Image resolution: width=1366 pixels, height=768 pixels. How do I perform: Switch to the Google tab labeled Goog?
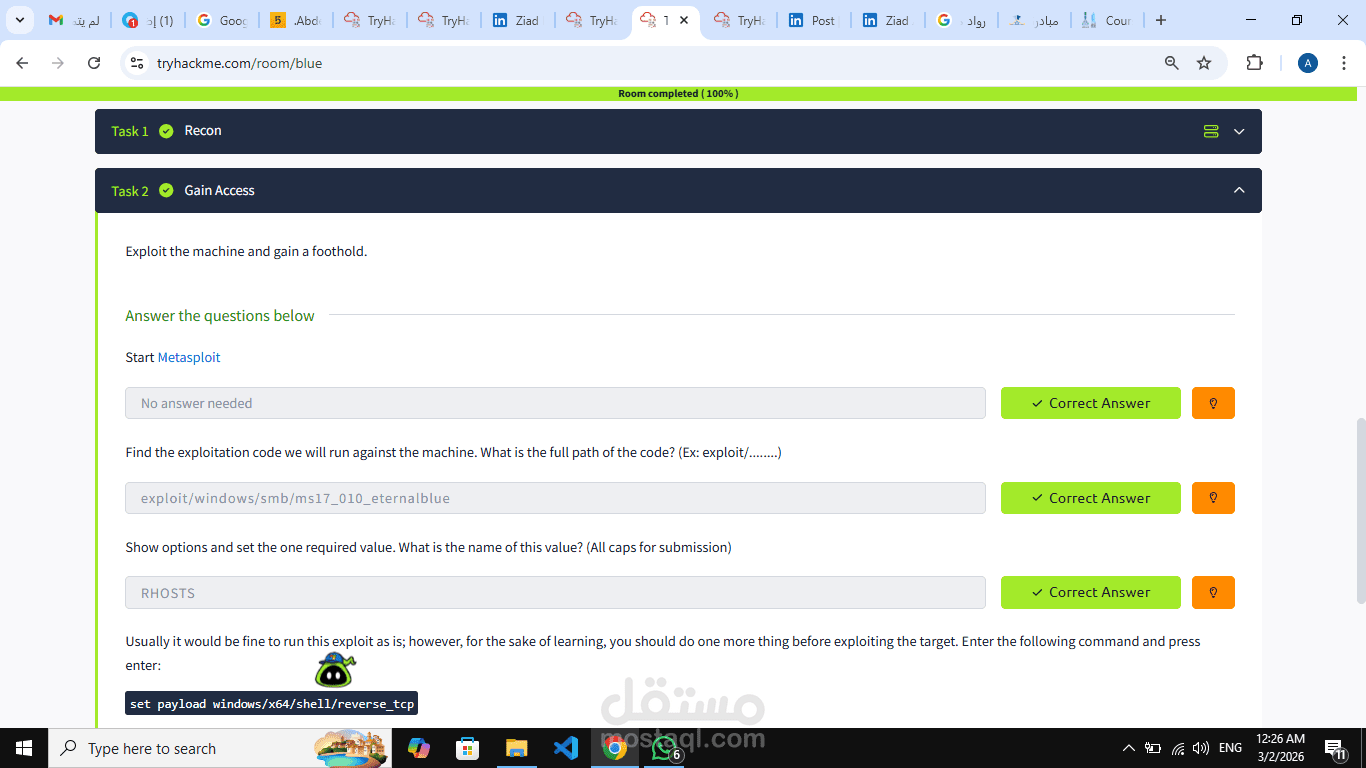click(222, 20)
